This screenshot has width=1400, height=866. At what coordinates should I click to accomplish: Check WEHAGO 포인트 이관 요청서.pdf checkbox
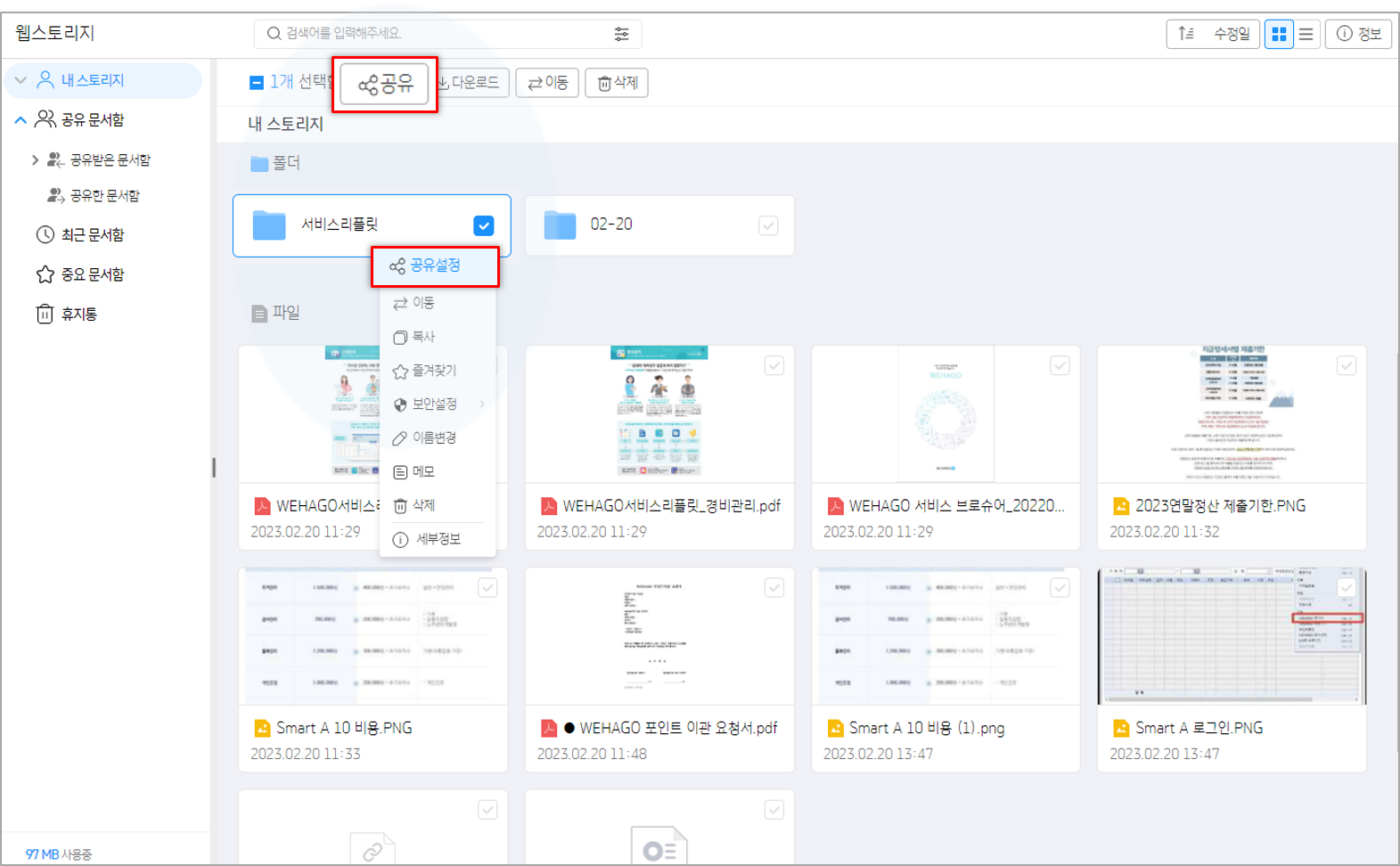click(774, 587)
